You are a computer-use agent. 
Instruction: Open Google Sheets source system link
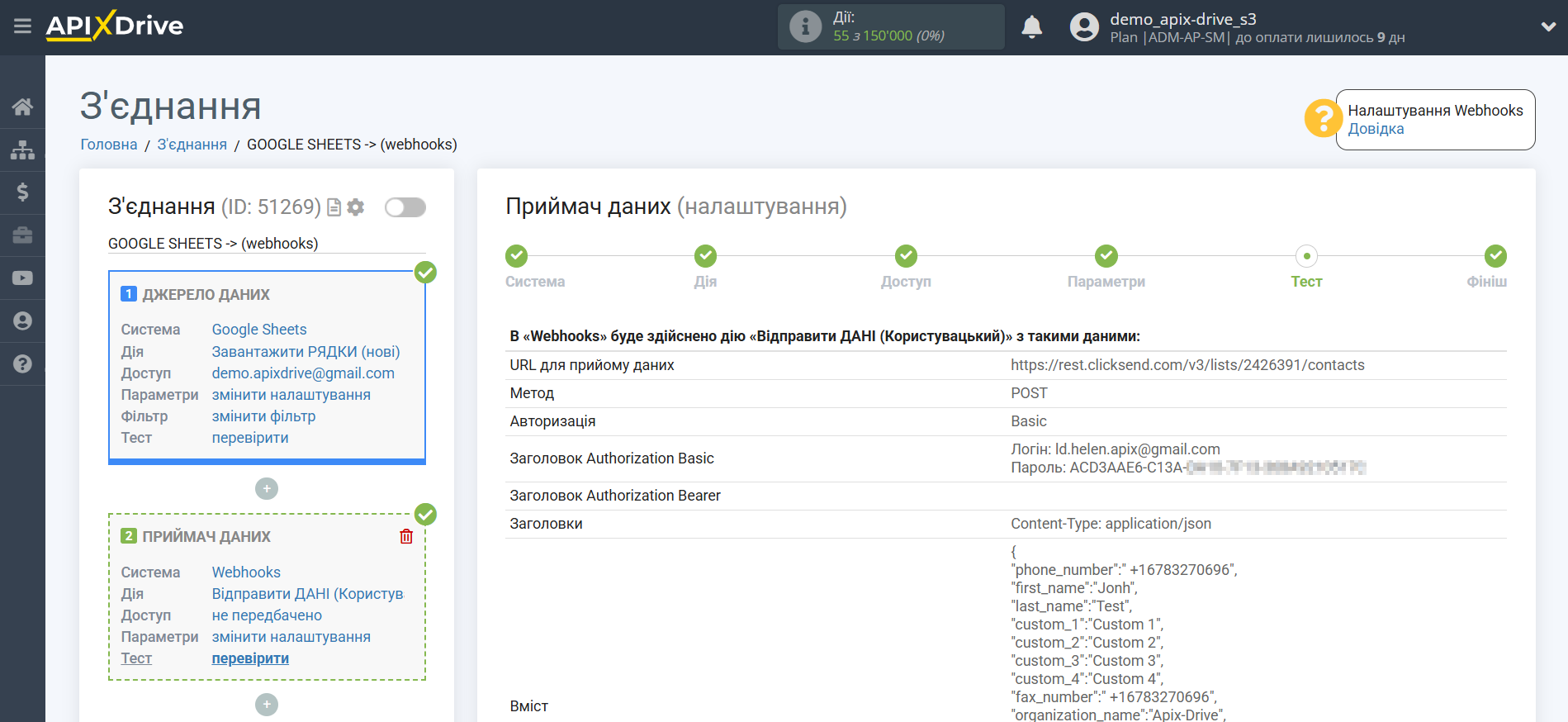coord(259,330)
